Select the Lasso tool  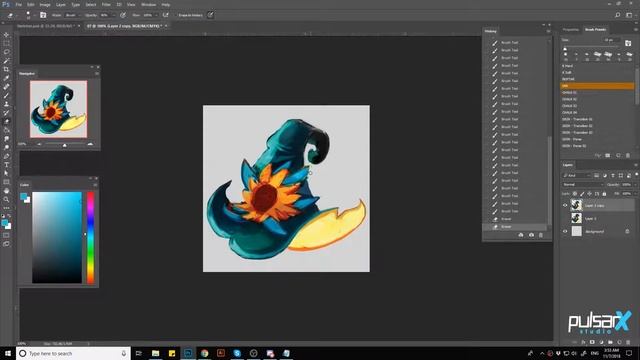point(6,52)
